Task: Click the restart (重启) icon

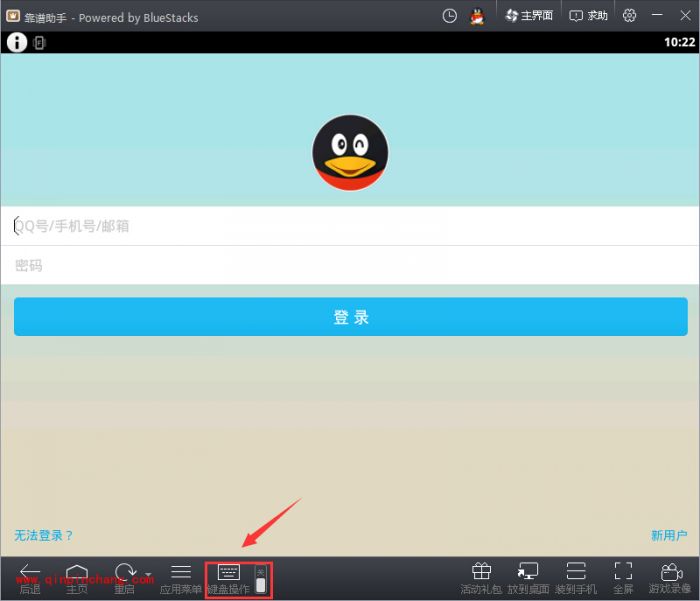Action: pos(125,573)
